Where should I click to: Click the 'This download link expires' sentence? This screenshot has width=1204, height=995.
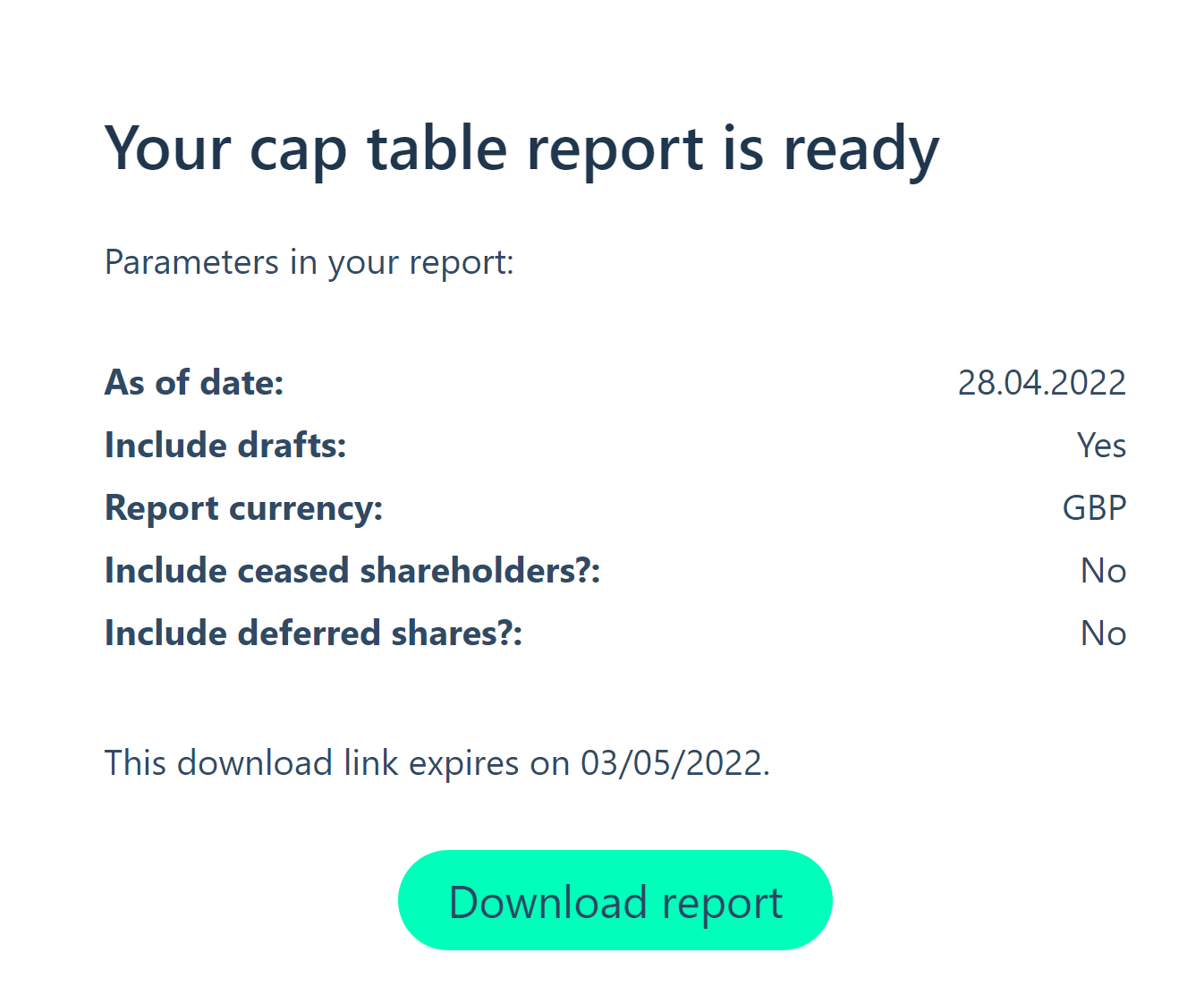(x=437, y=763)
